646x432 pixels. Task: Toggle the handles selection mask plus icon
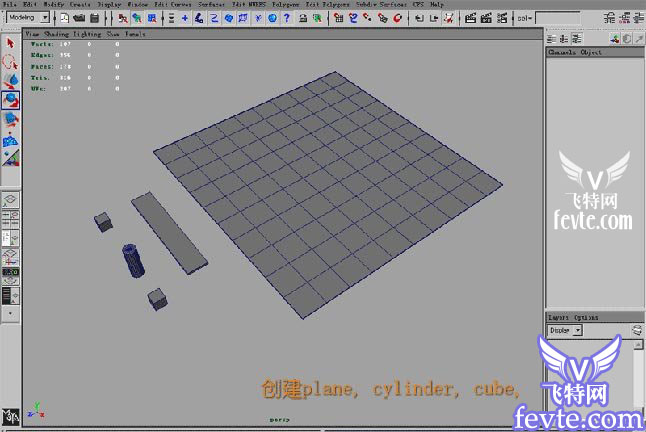tap(185, 18)
